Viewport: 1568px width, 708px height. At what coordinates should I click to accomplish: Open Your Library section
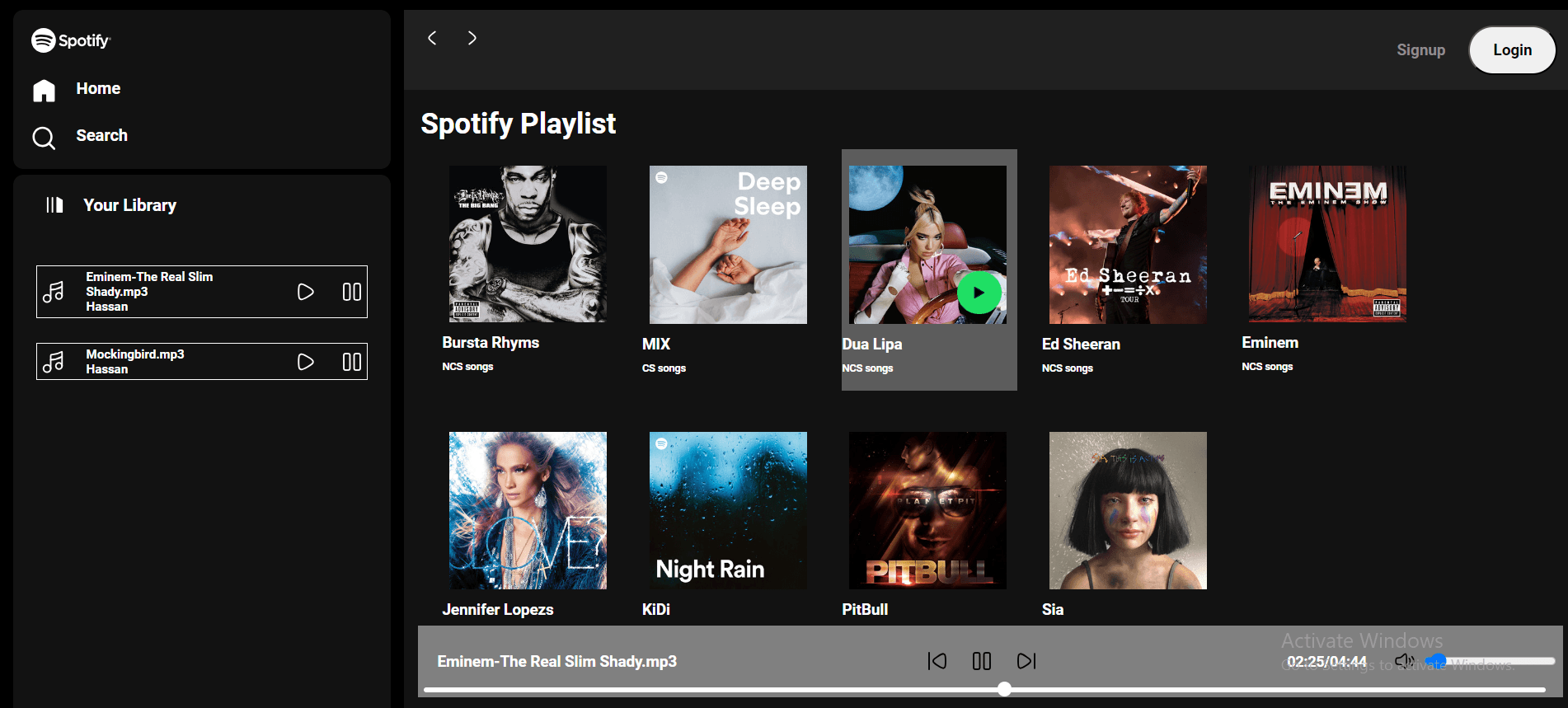(x=129, y=205)
